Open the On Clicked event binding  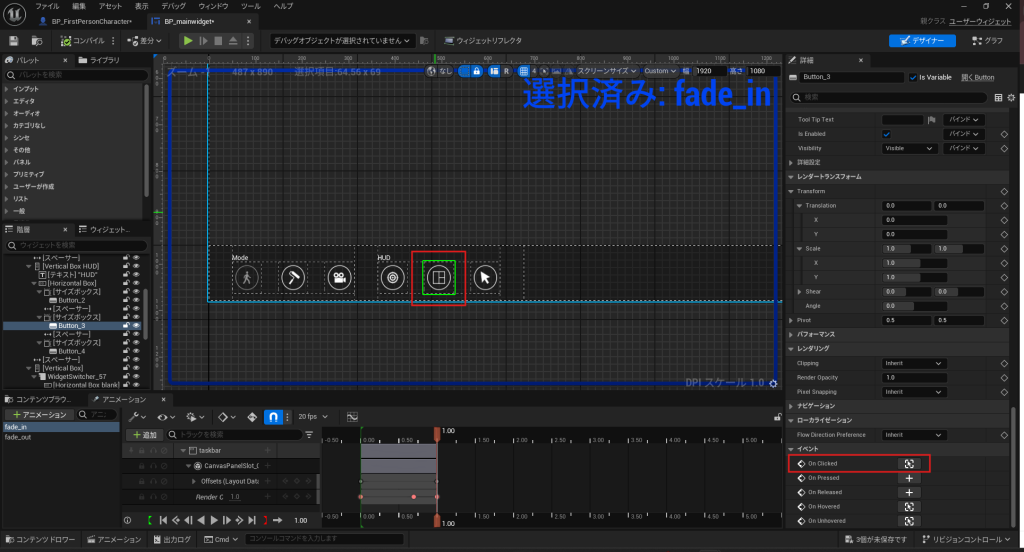tap(909, 464)
